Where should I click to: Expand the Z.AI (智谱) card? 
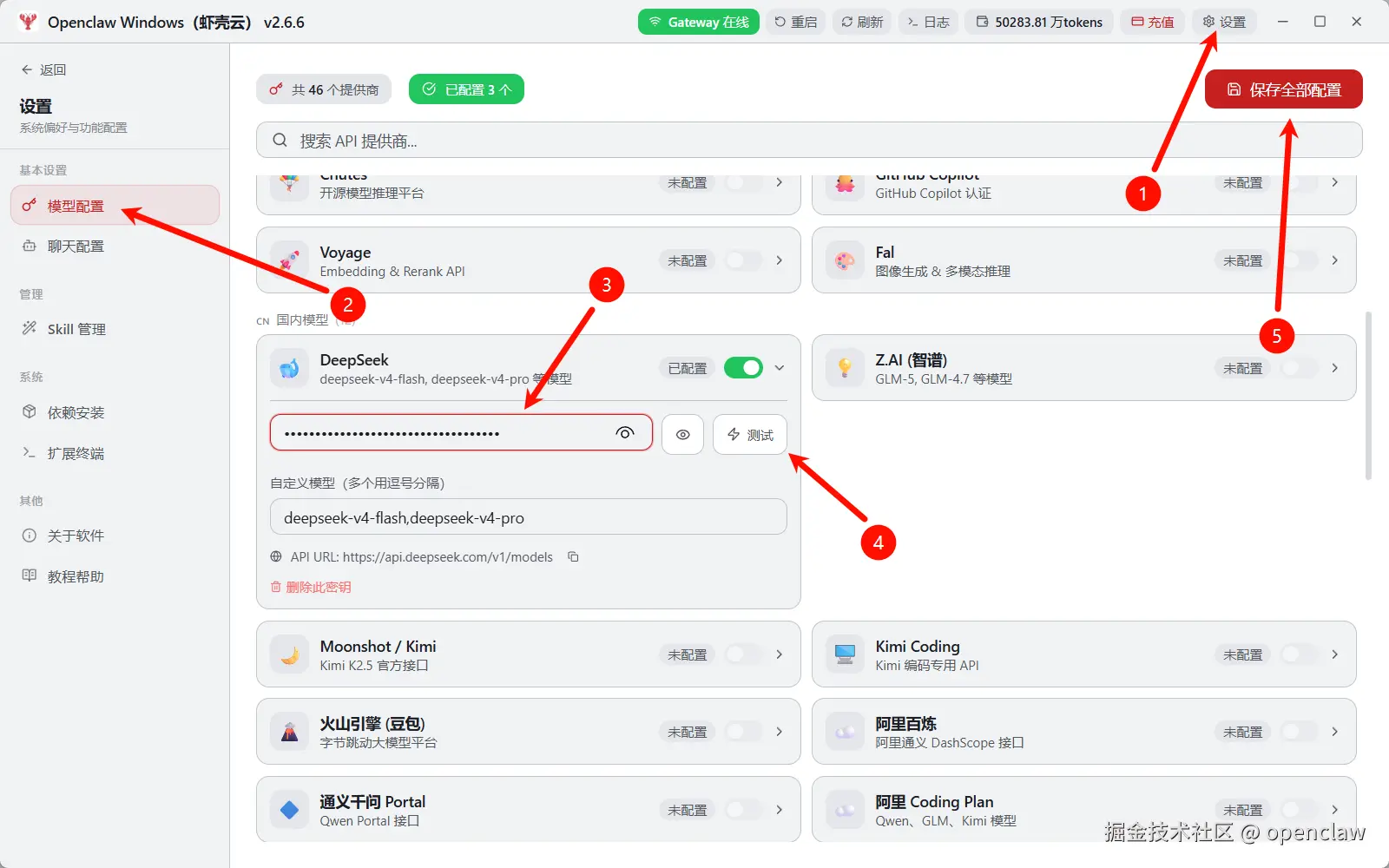pos(1335,368)
